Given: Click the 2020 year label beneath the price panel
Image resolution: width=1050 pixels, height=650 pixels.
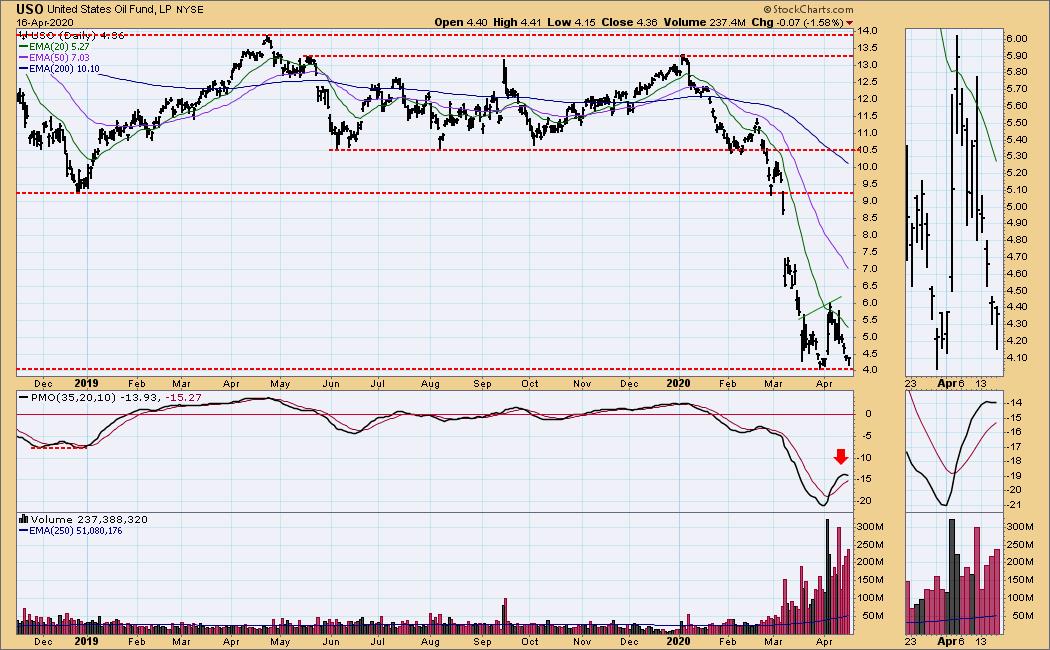Looking at the screenshot, I should pos(678,384).
